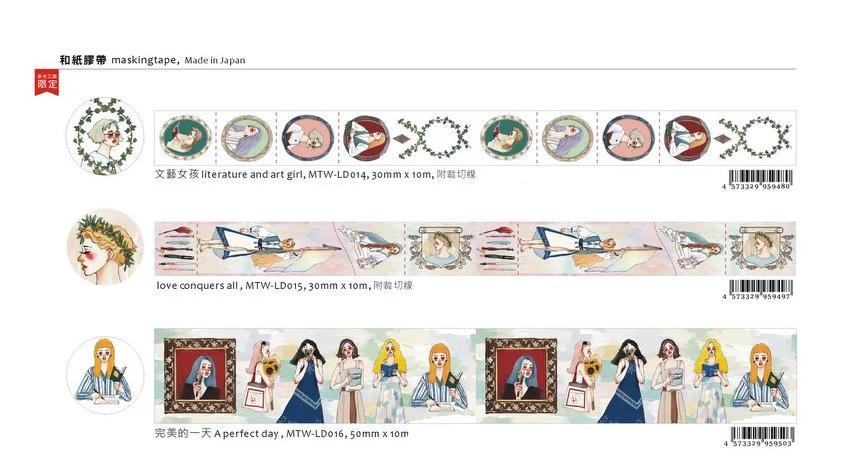Select the laurel crown girl round thumbnail
The image size is (842, 474).
[105, 246]
